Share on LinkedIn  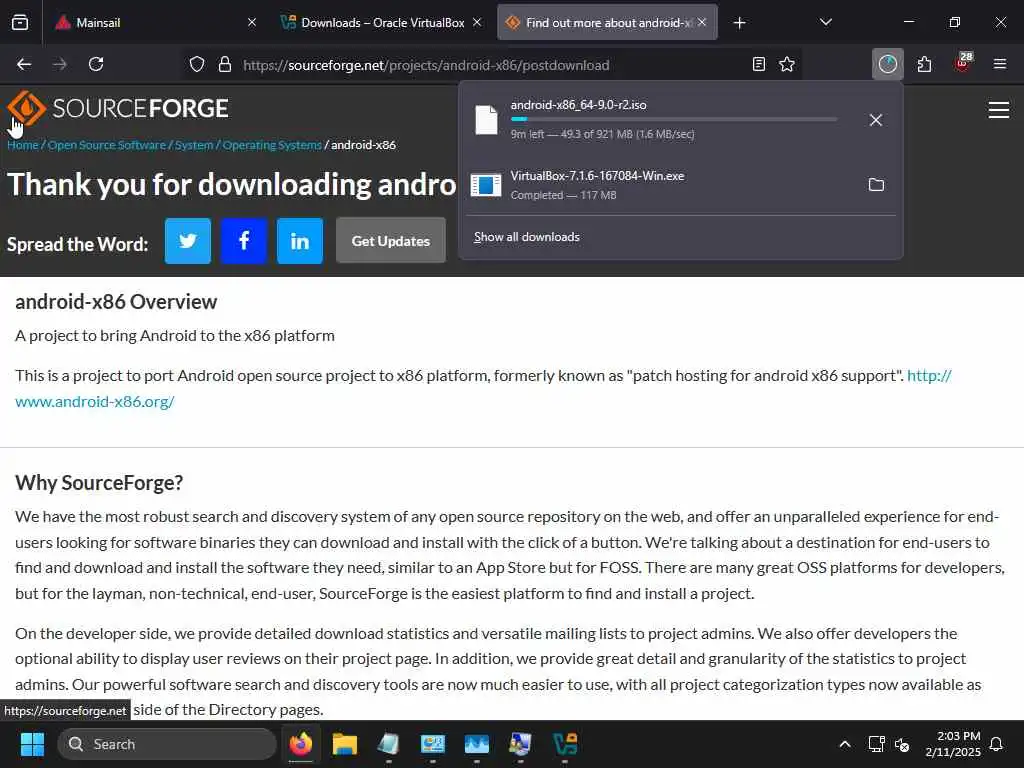pos(300,241)
